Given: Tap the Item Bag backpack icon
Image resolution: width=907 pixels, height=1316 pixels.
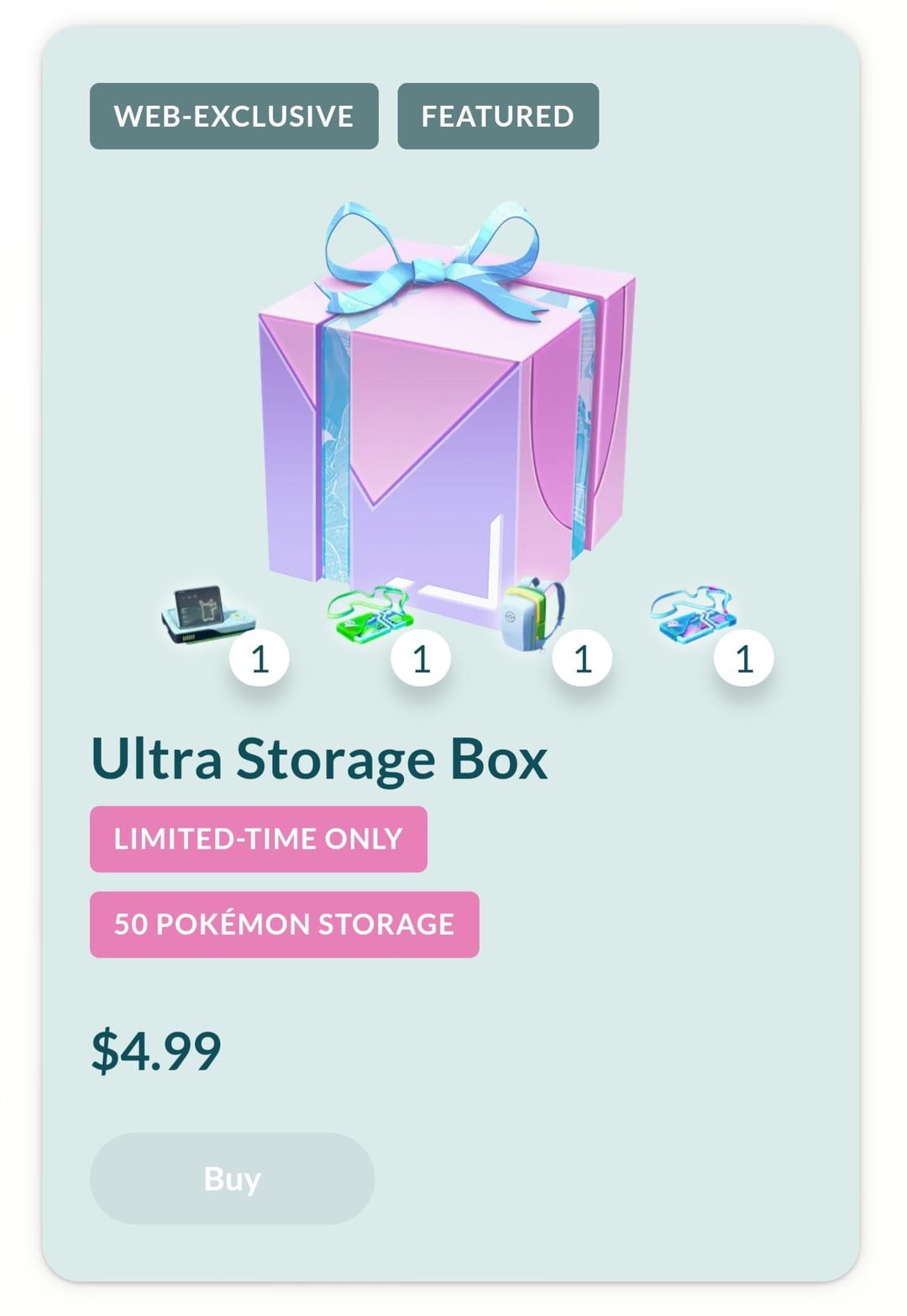Looking at the screenshot, I should pyautogui.click(x=533, y=614).
